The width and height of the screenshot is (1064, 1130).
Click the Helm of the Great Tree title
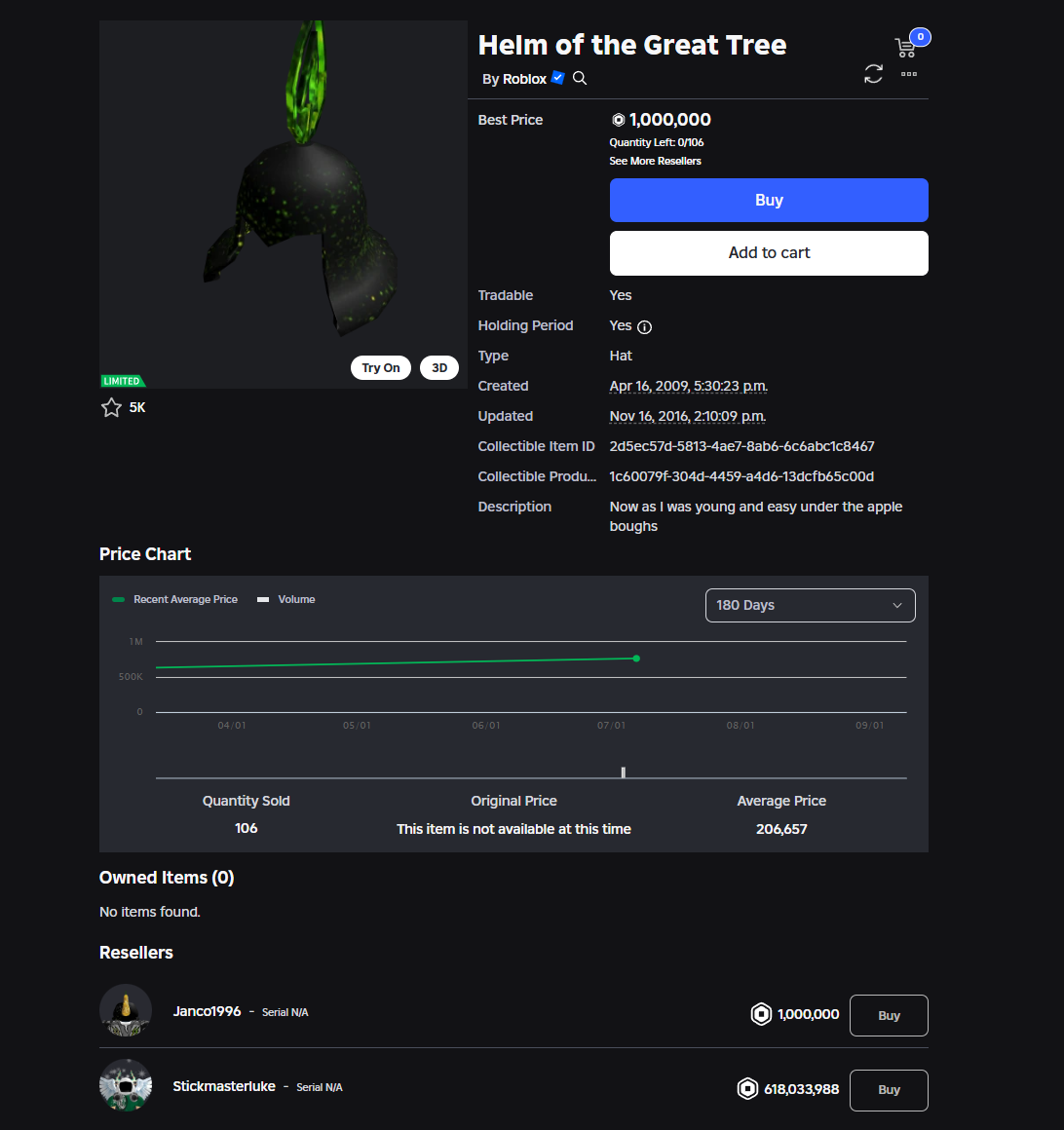[x=632, y=45]
